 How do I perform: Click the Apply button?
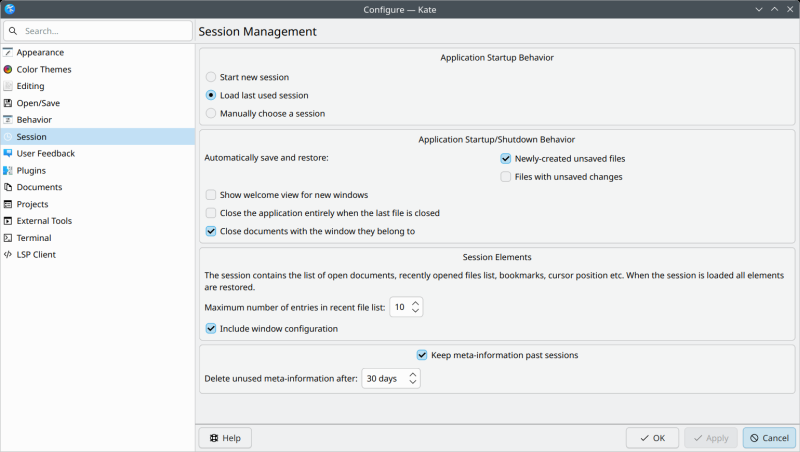(x=711, y=438)
